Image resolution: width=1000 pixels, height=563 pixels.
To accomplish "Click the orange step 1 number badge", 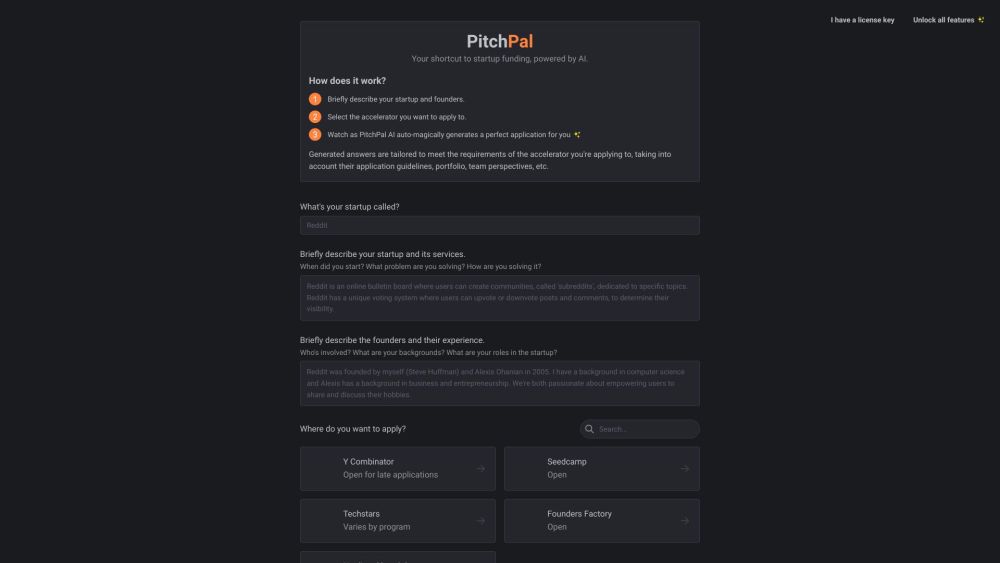I will pos(315,99).
